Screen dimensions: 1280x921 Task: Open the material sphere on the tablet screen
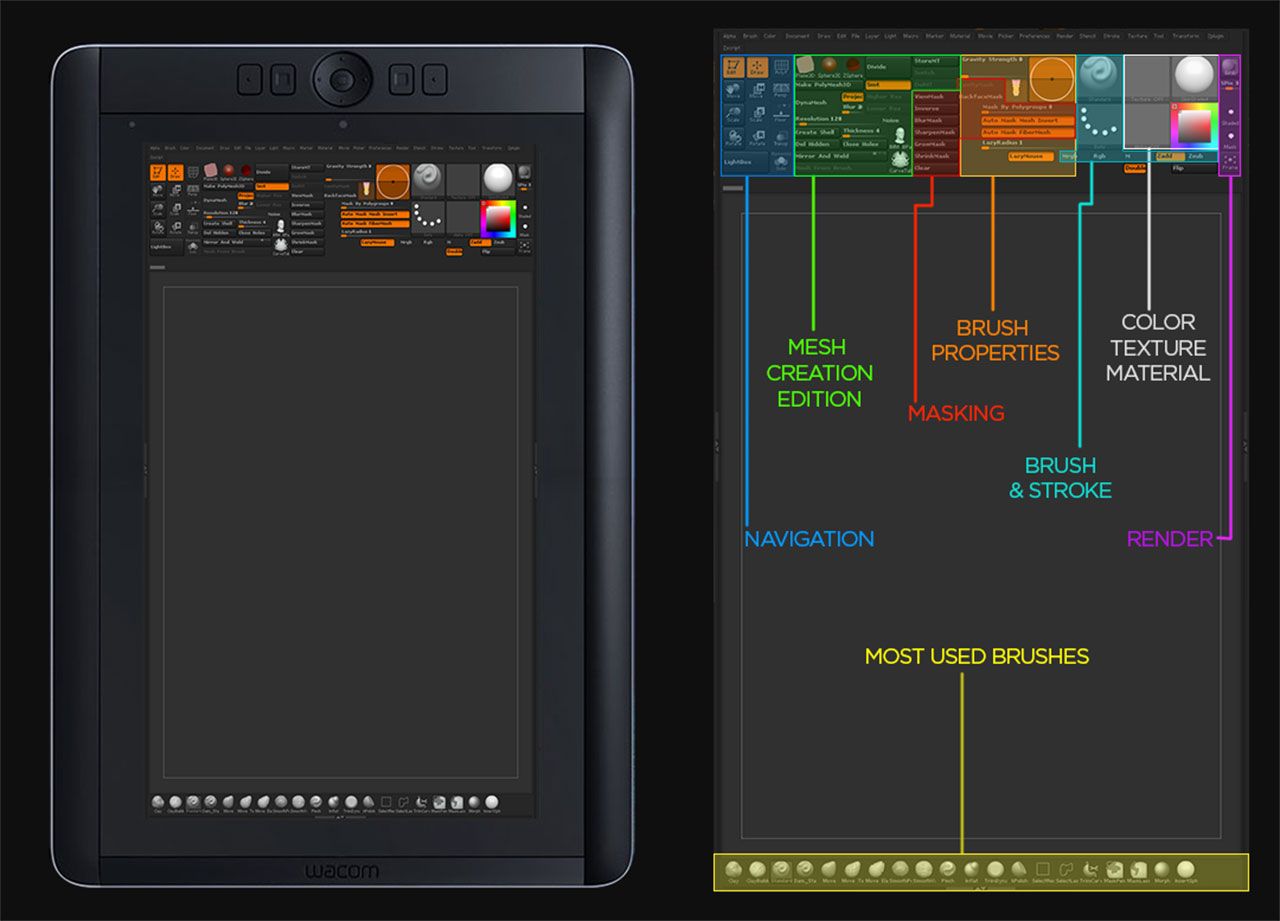coord(497,179)
